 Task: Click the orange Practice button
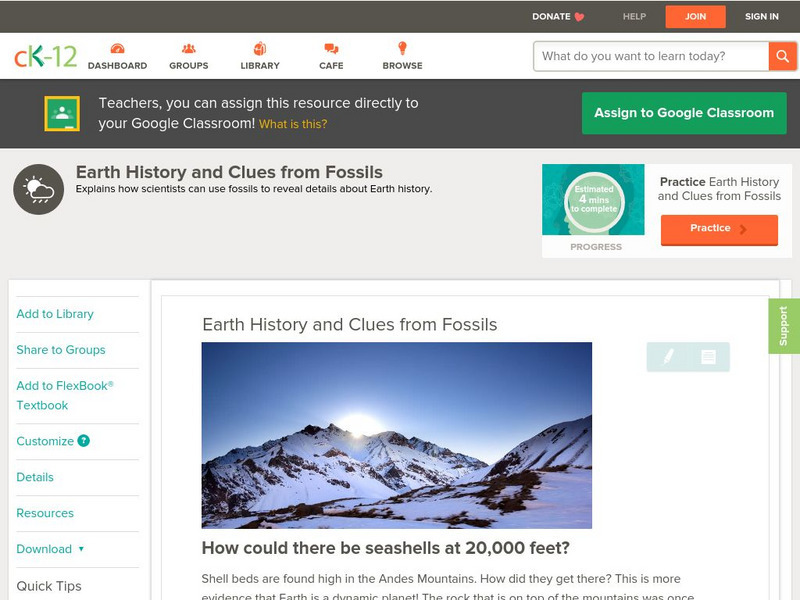pyautogui.click(x=719, y=230)
